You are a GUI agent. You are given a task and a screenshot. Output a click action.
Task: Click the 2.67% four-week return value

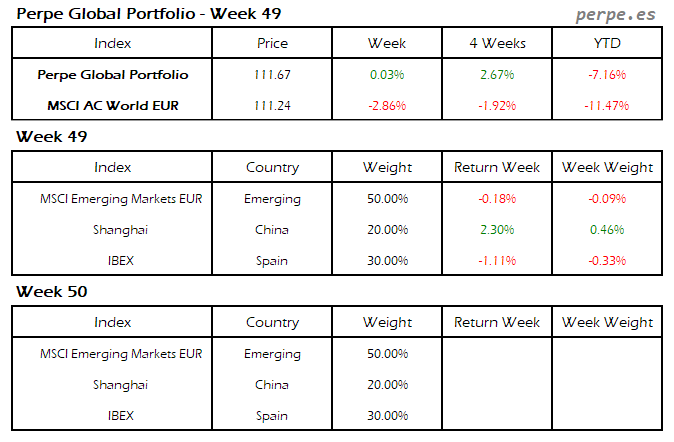[x=497, y=75]
